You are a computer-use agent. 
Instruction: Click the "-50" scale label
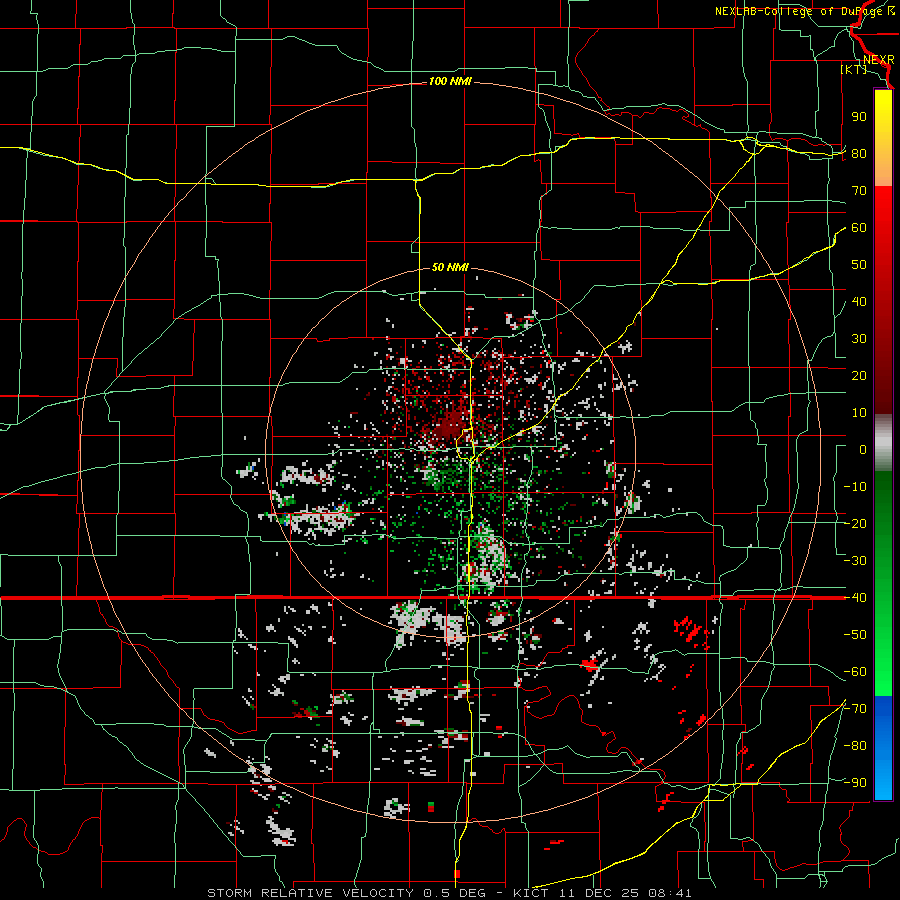[x=855, y=635]
